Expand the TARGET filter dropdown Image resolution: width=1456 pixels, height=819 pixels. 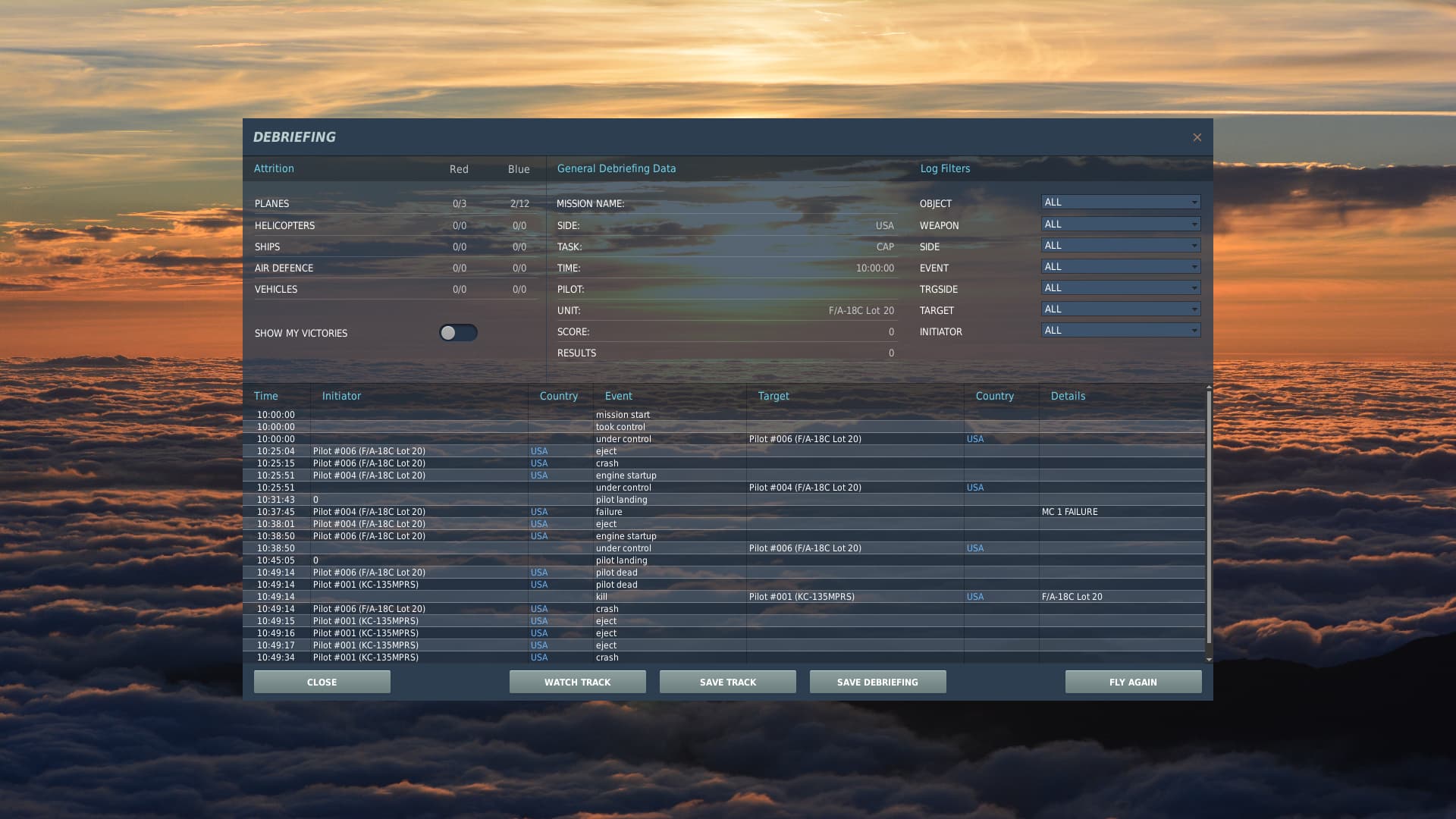coord(1120,309)
